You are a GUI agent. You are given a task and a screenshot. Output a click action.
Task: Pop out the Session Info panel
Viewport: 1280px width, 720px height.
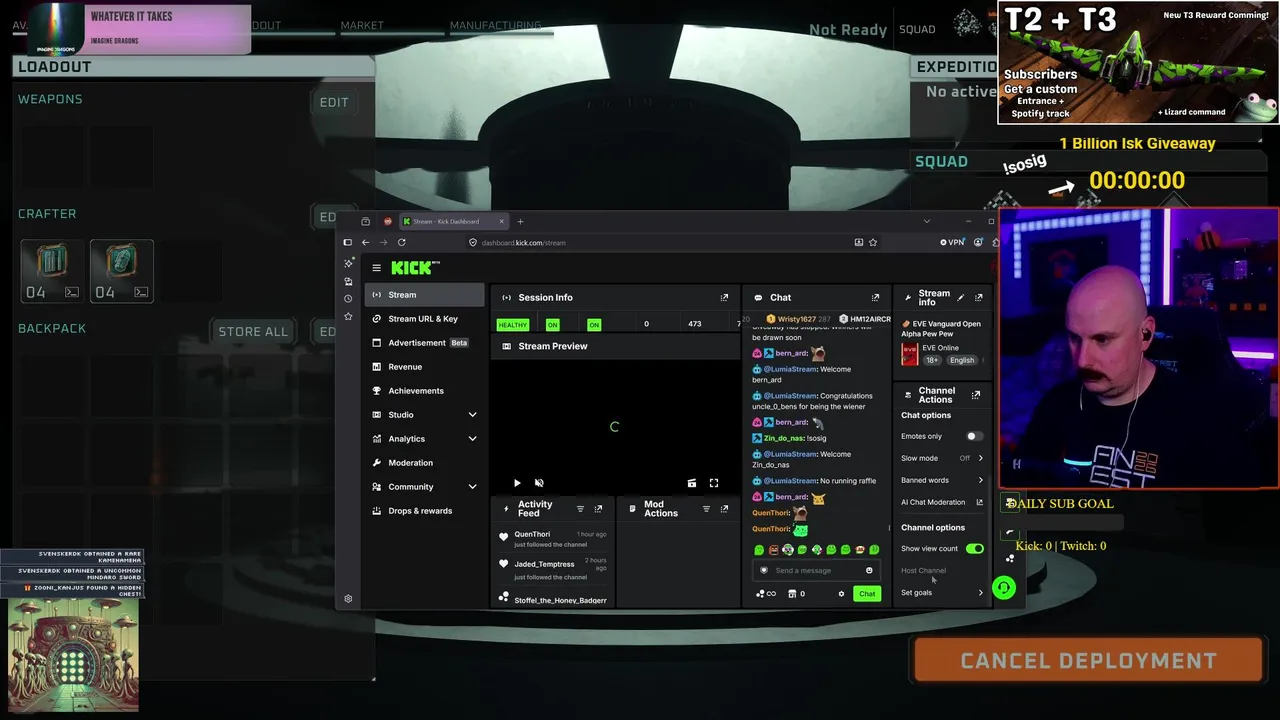(724, 298)
